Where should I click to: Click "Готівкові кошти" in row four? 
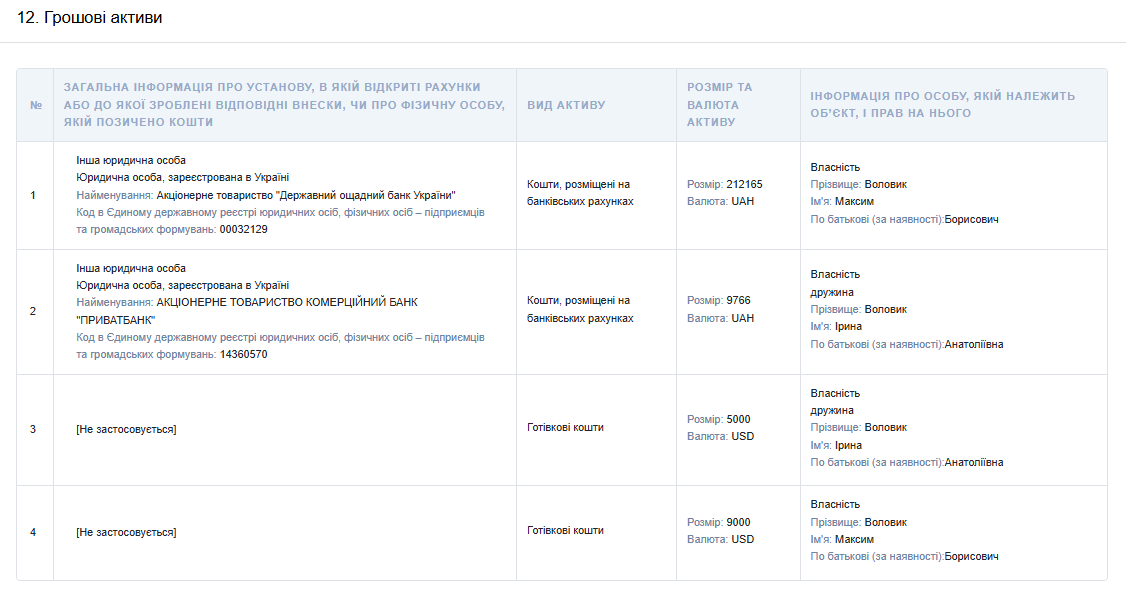(565, 530)
